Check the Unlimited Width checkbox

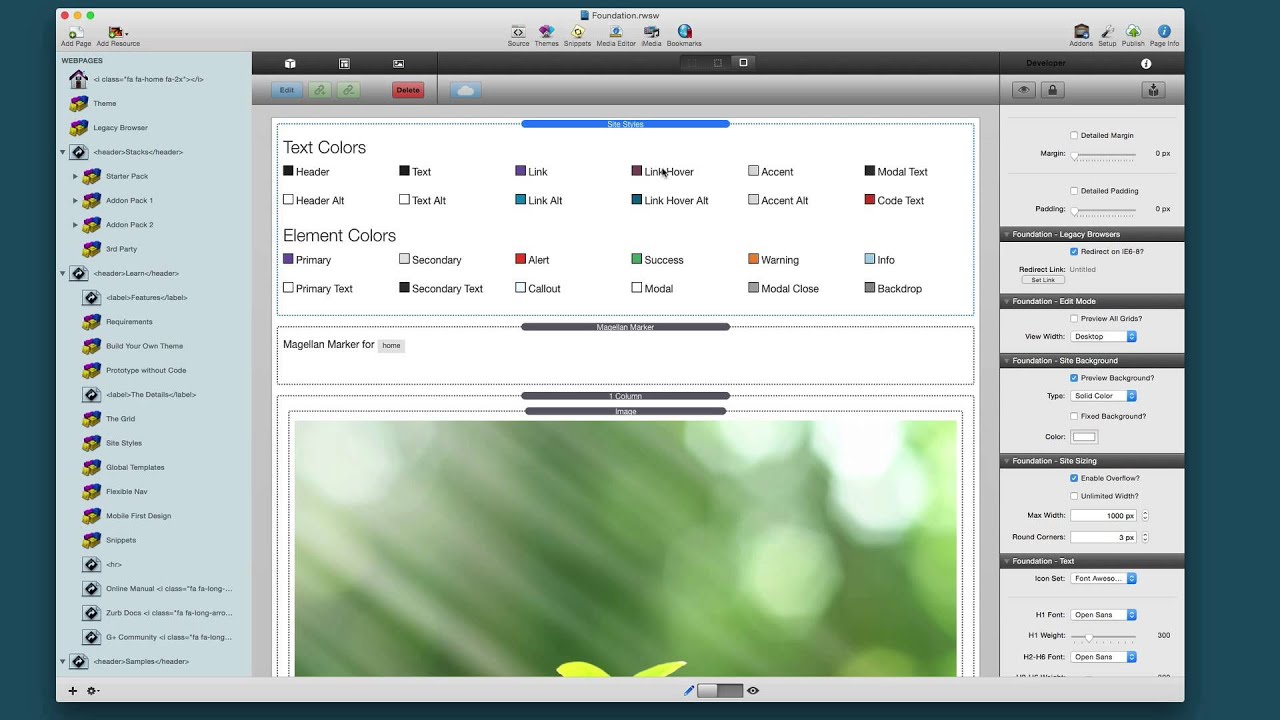click(1074, 496)
